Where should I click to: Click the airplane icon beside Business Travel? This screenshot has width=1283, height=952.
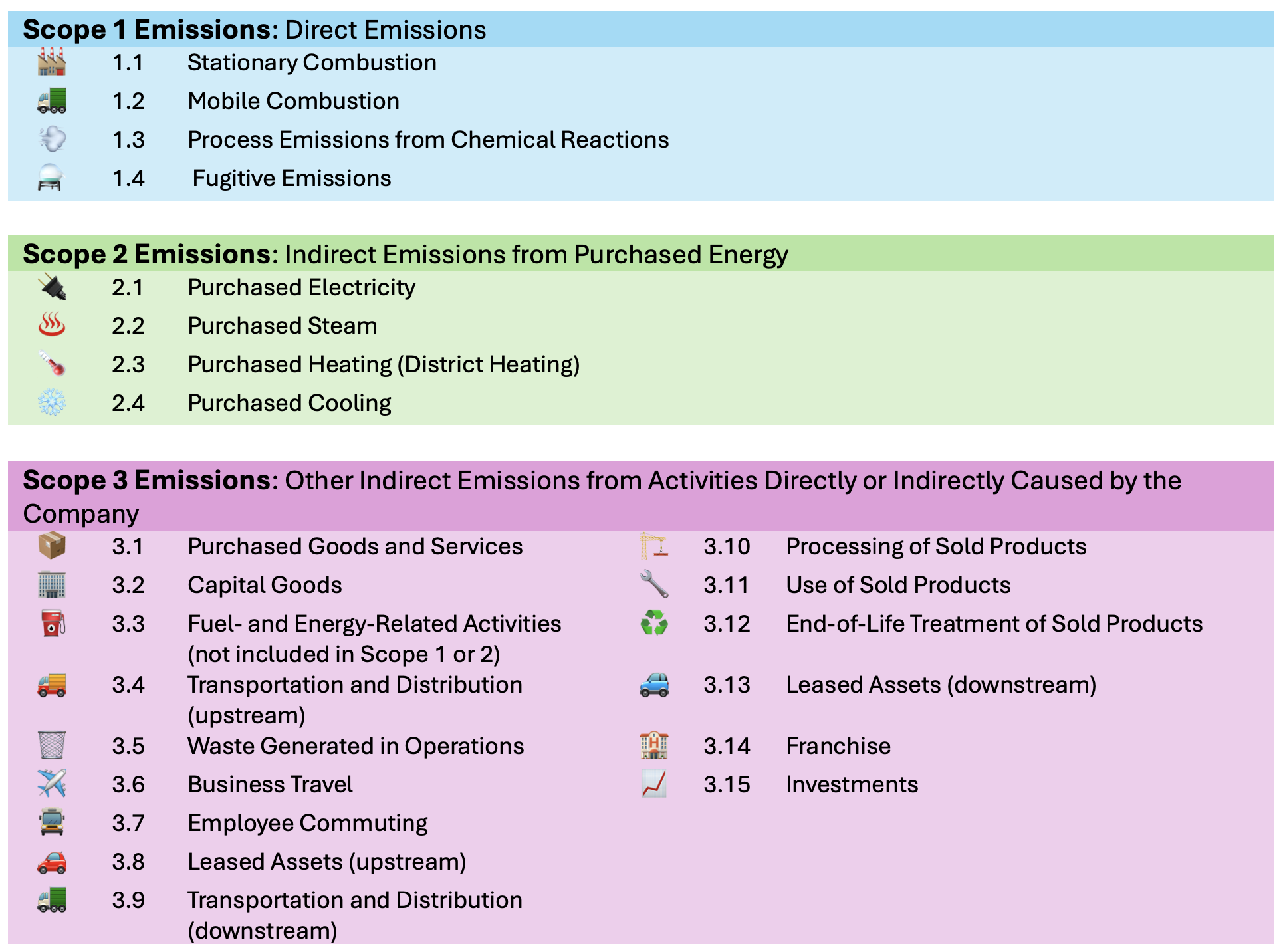tap(51, 784)
